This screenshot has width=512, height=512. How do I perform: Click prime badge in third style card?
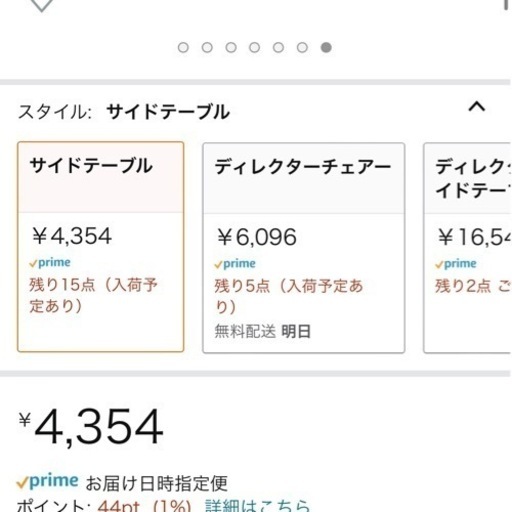click(456, 264)
